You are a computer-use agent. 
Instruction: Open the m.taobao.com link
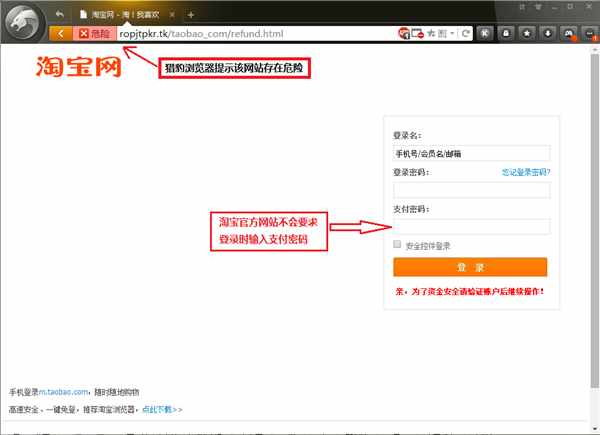[x=64, y=392]
